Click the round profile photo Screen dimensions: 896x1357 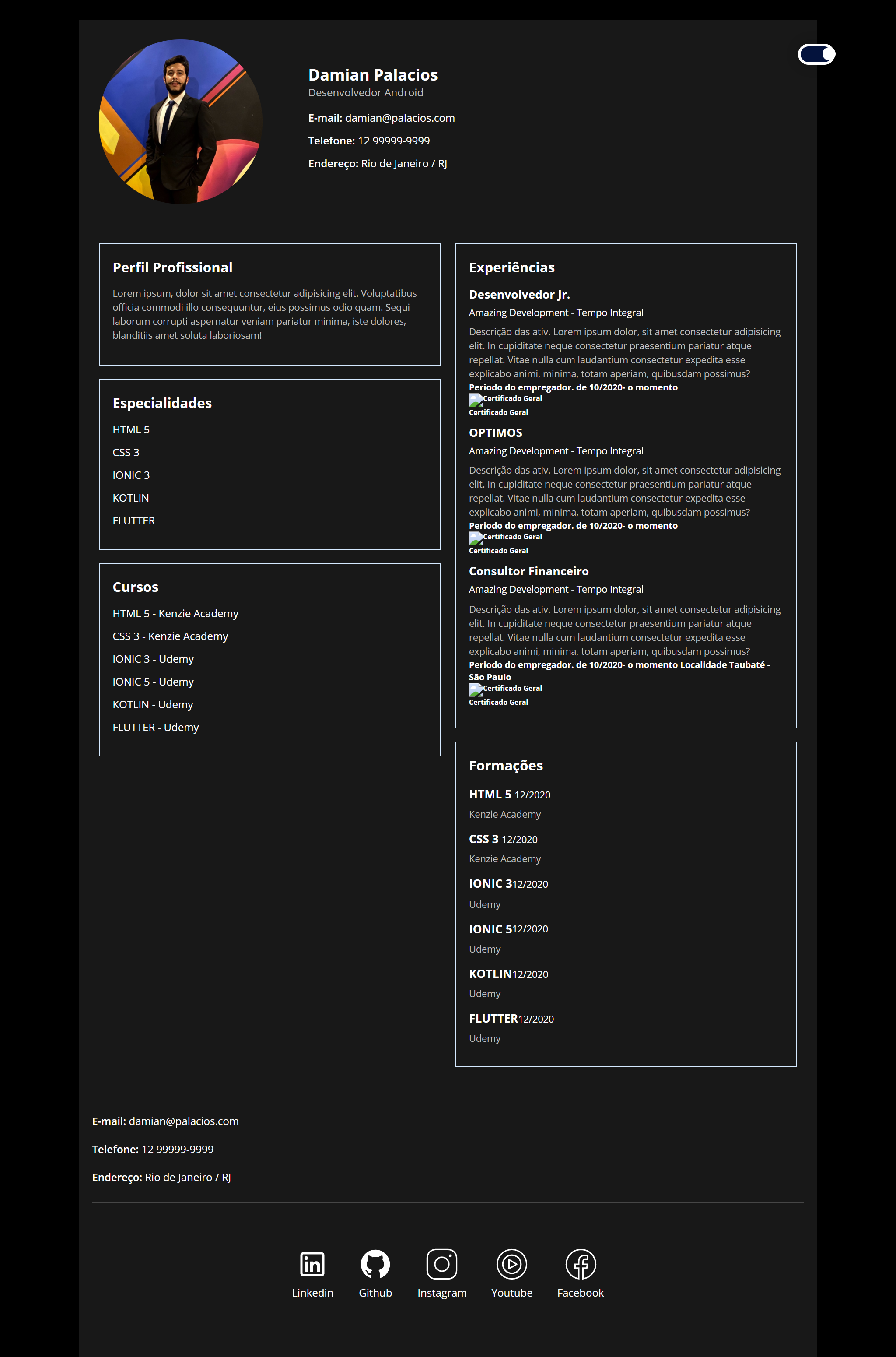click(x=181, y=121)
